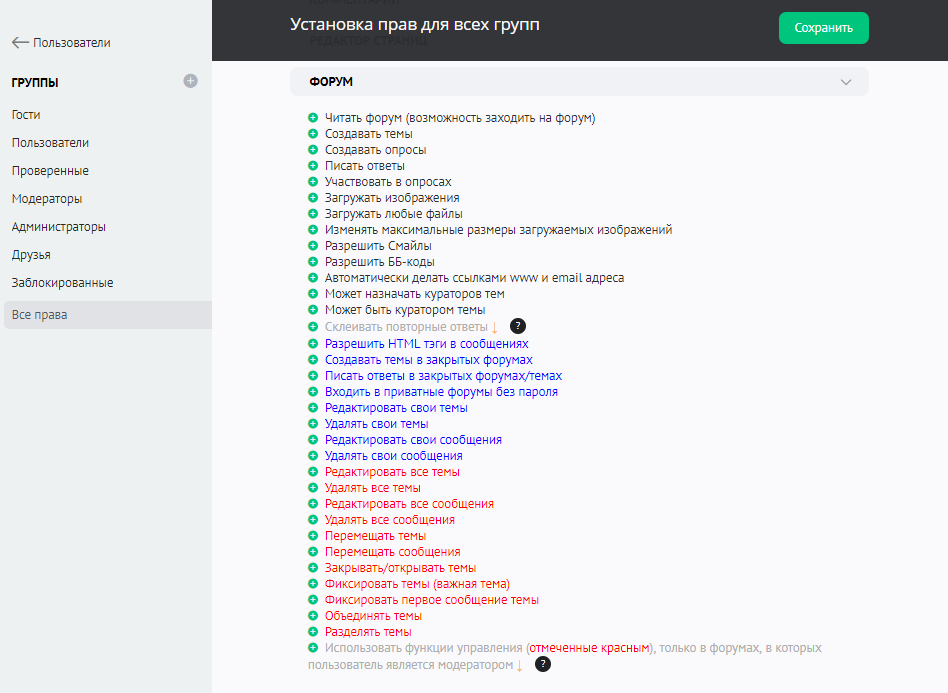Open Заблокированные group
Screen dimensions: 948x693
(x=62, y=283)
